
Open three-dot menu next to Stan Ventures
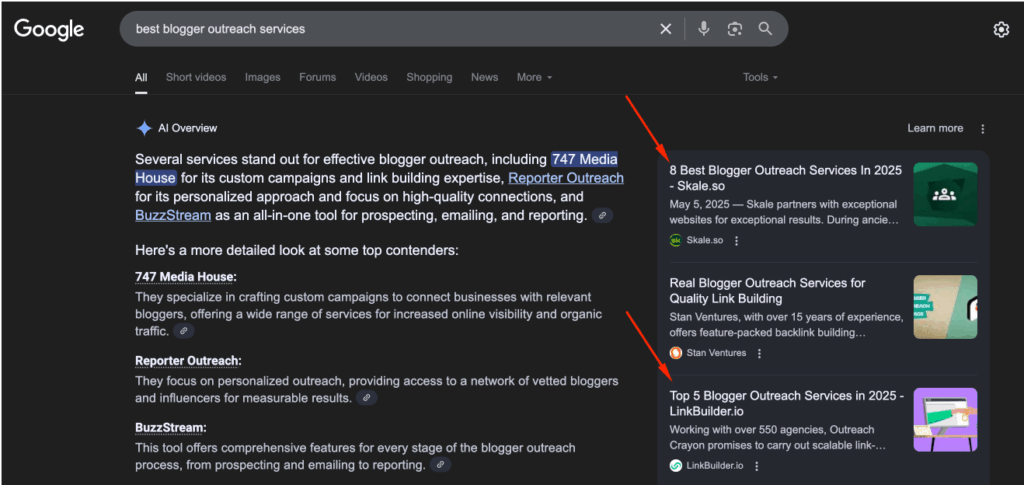[759, 353]
